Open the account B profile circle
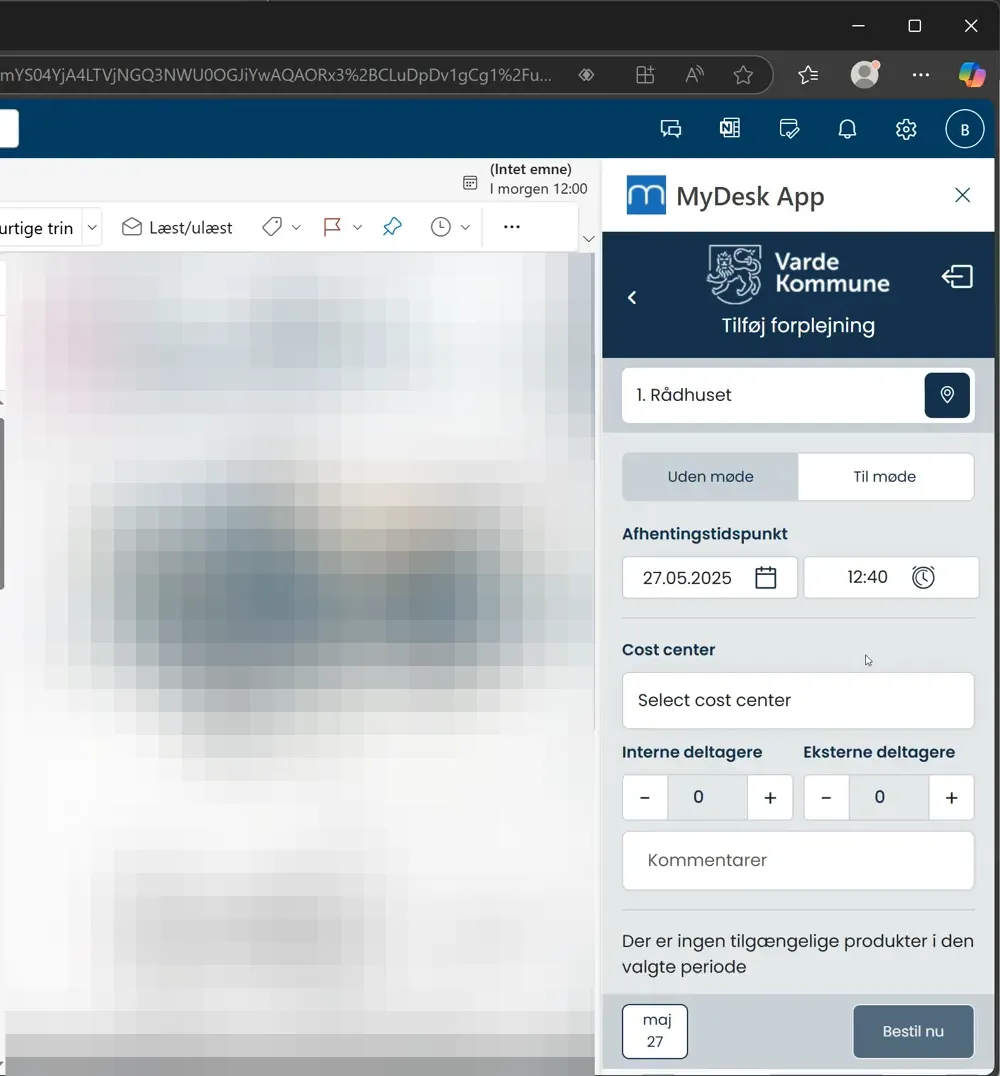 964,129
